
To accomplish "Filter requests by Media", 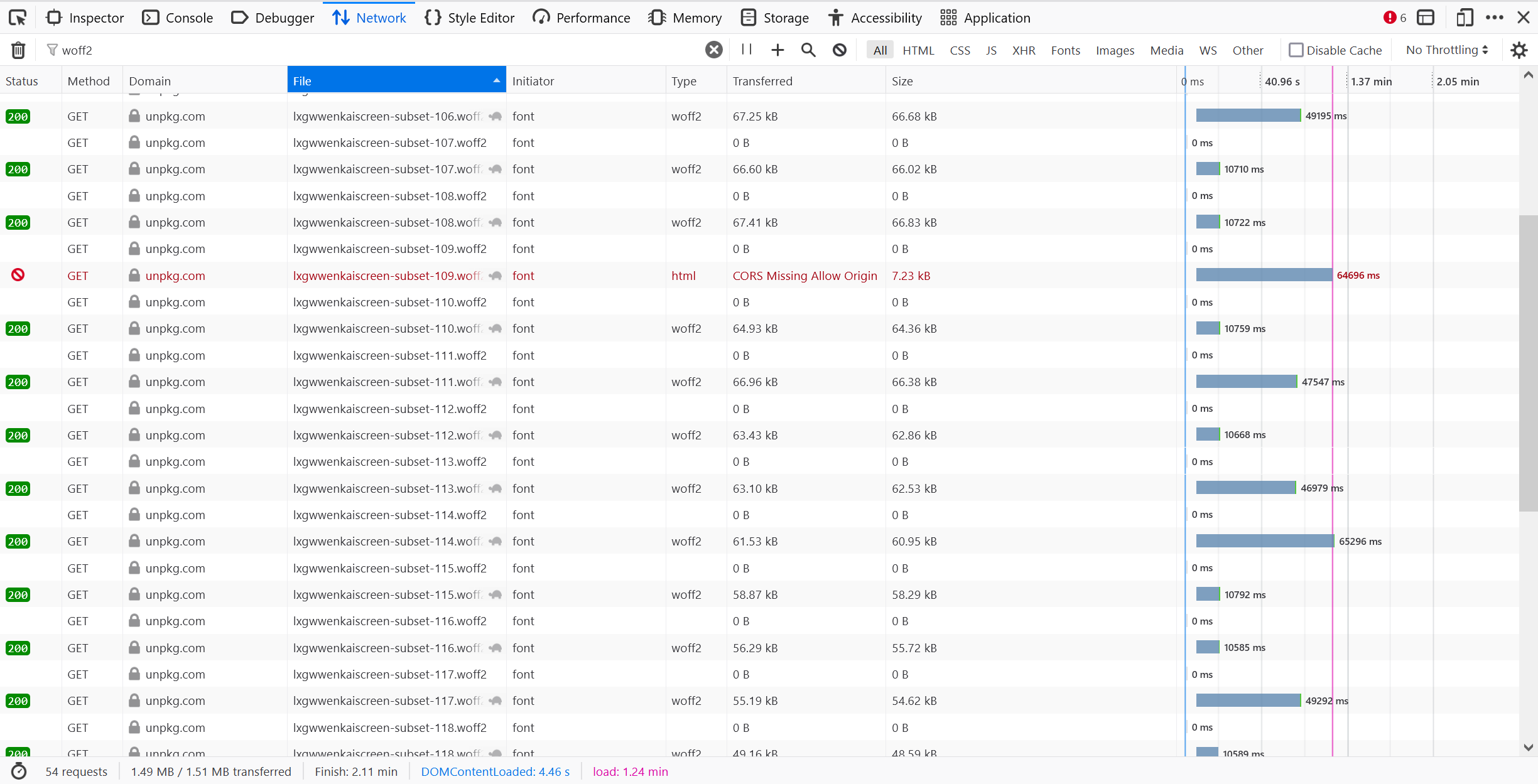I will tap(1166, 50).
